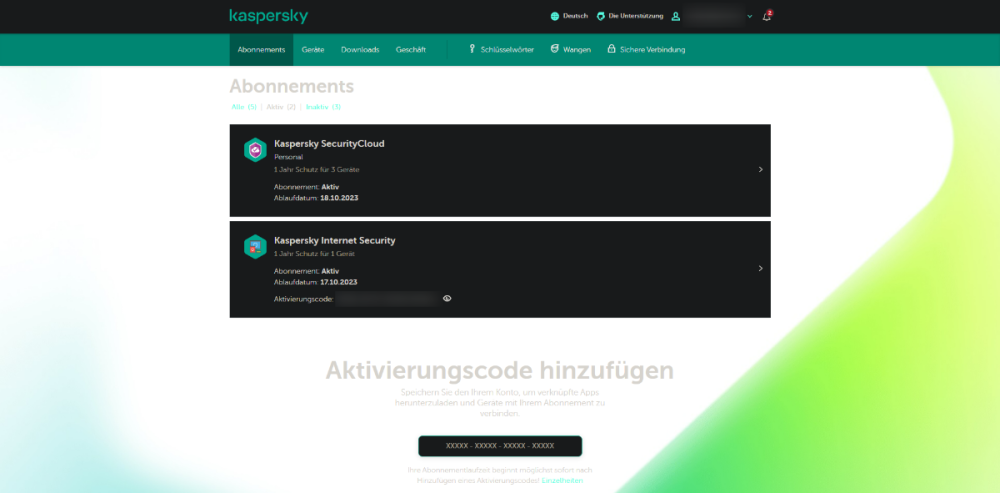The image size is (1000, 493).
Task: Select the Schlüsselwörter menu item
Action: coord(507,50)
